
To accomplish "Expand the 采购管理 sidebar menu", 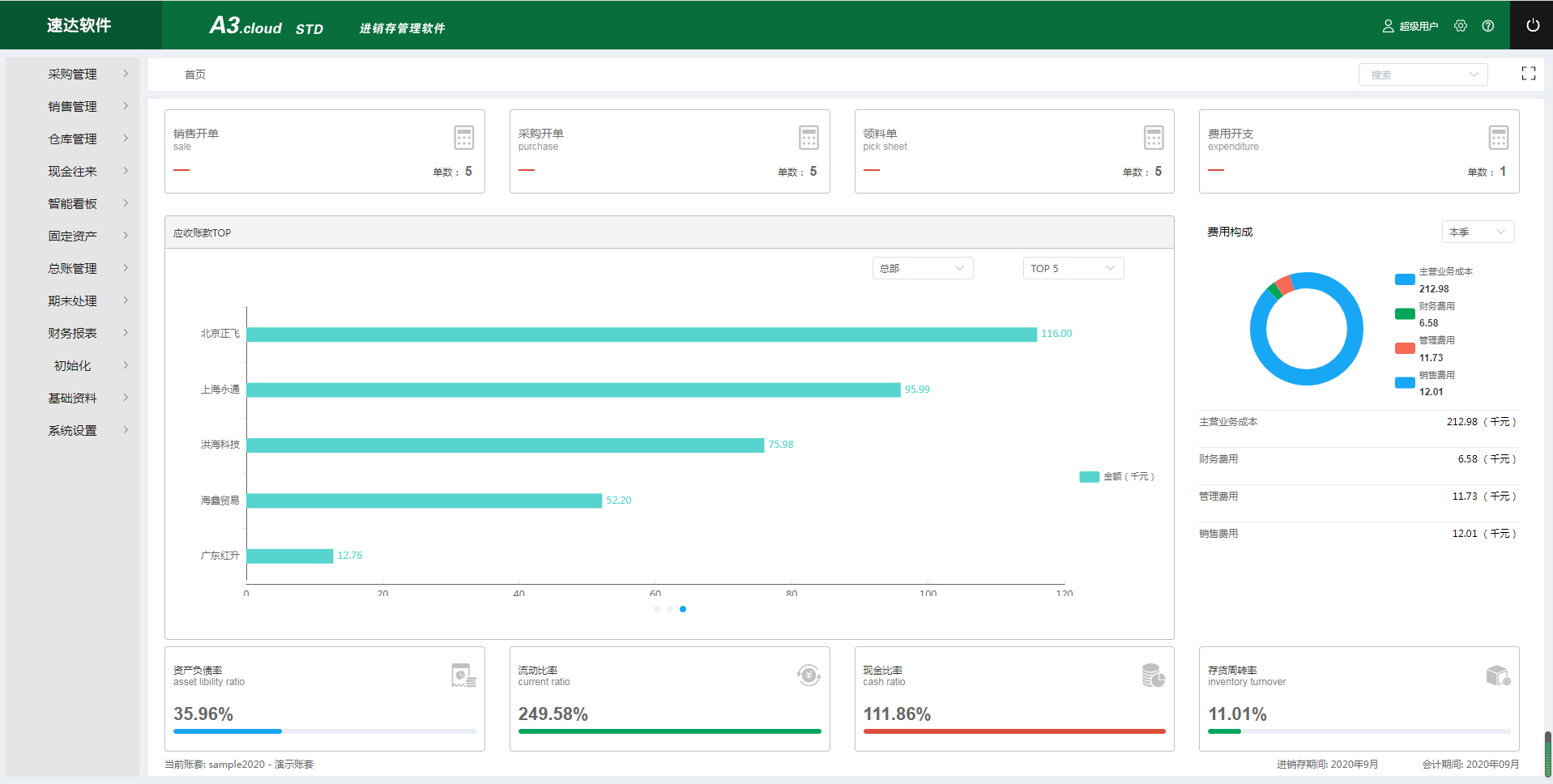I will coord(73,74).
